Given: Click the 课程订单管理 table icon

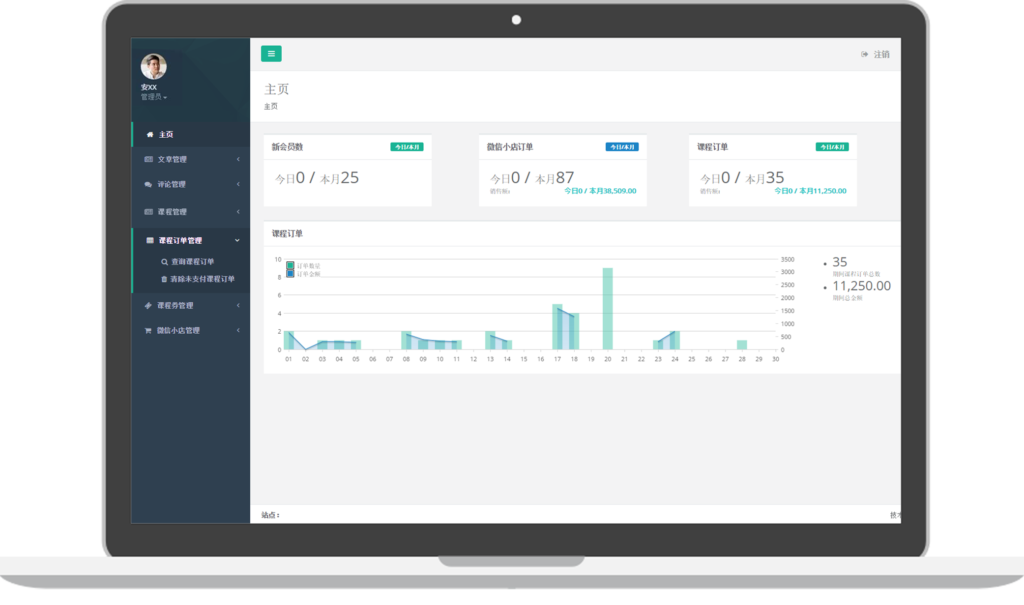Looking at the screenshot, I should pos(150,240).
